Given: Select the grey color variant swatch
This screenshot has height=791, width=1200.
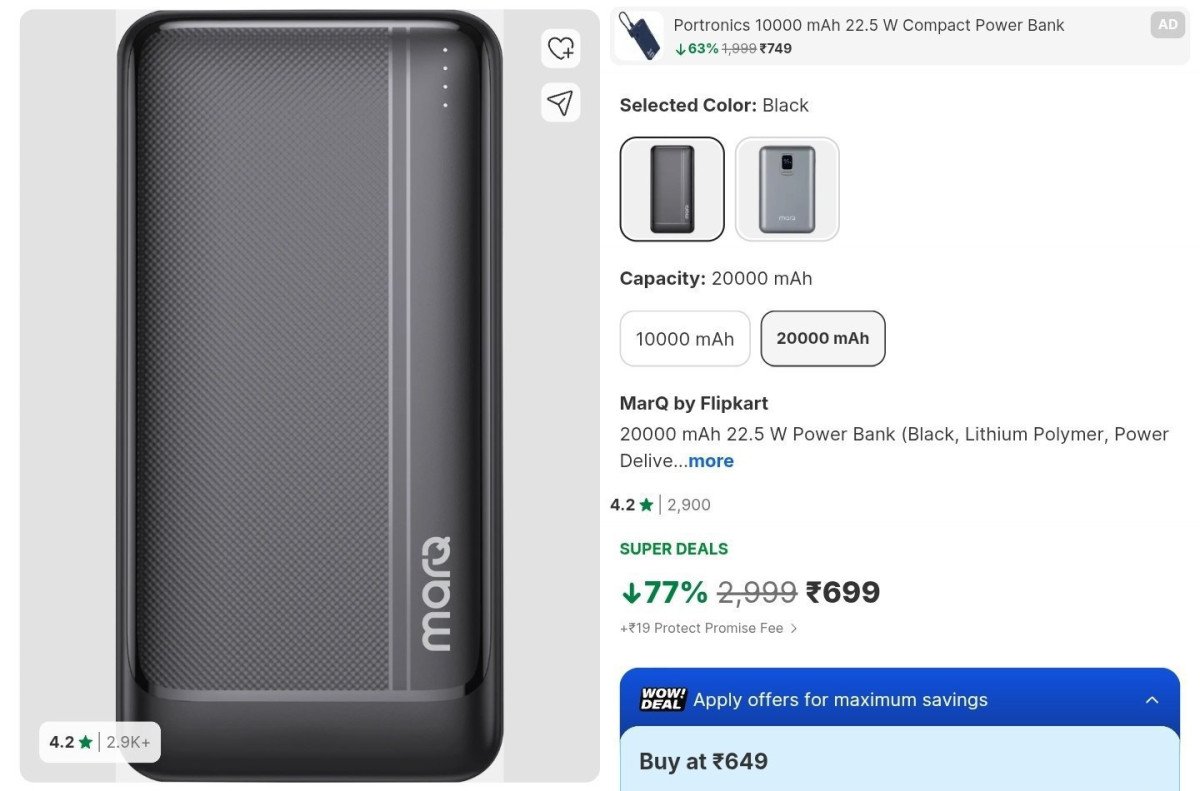Looking at the screenshot, I should (x=787, y=189).
